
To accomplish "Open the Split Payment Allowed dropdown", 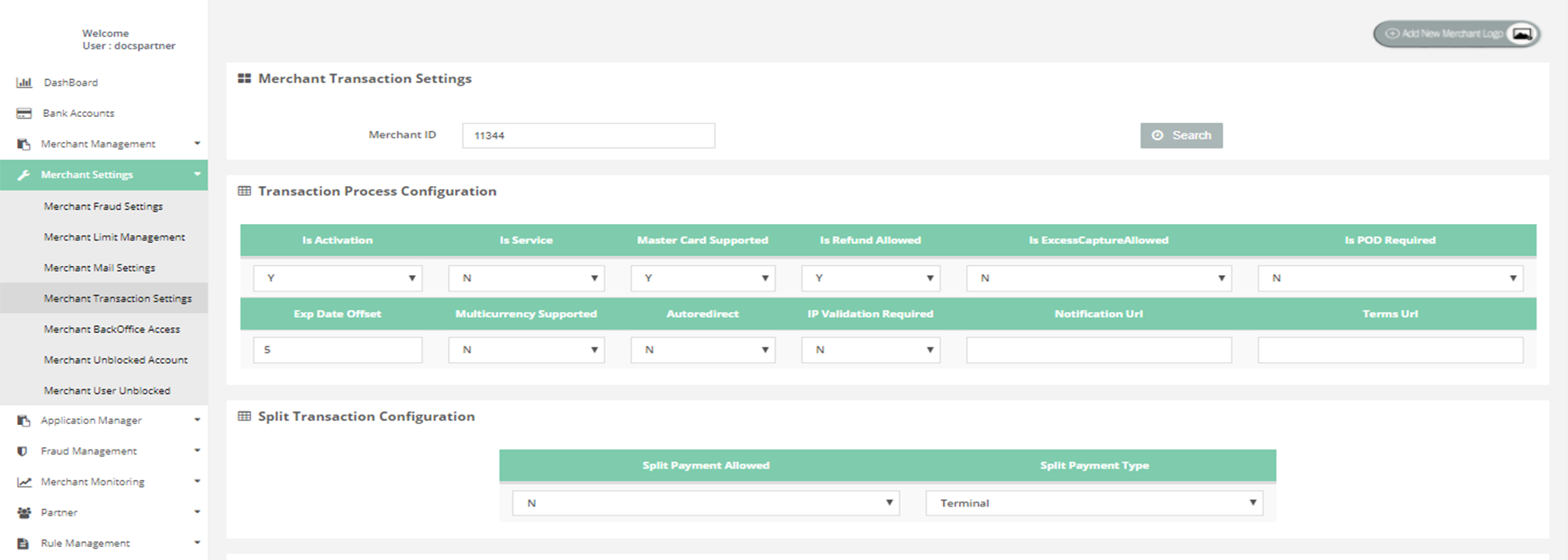I will tap(706, 503).
